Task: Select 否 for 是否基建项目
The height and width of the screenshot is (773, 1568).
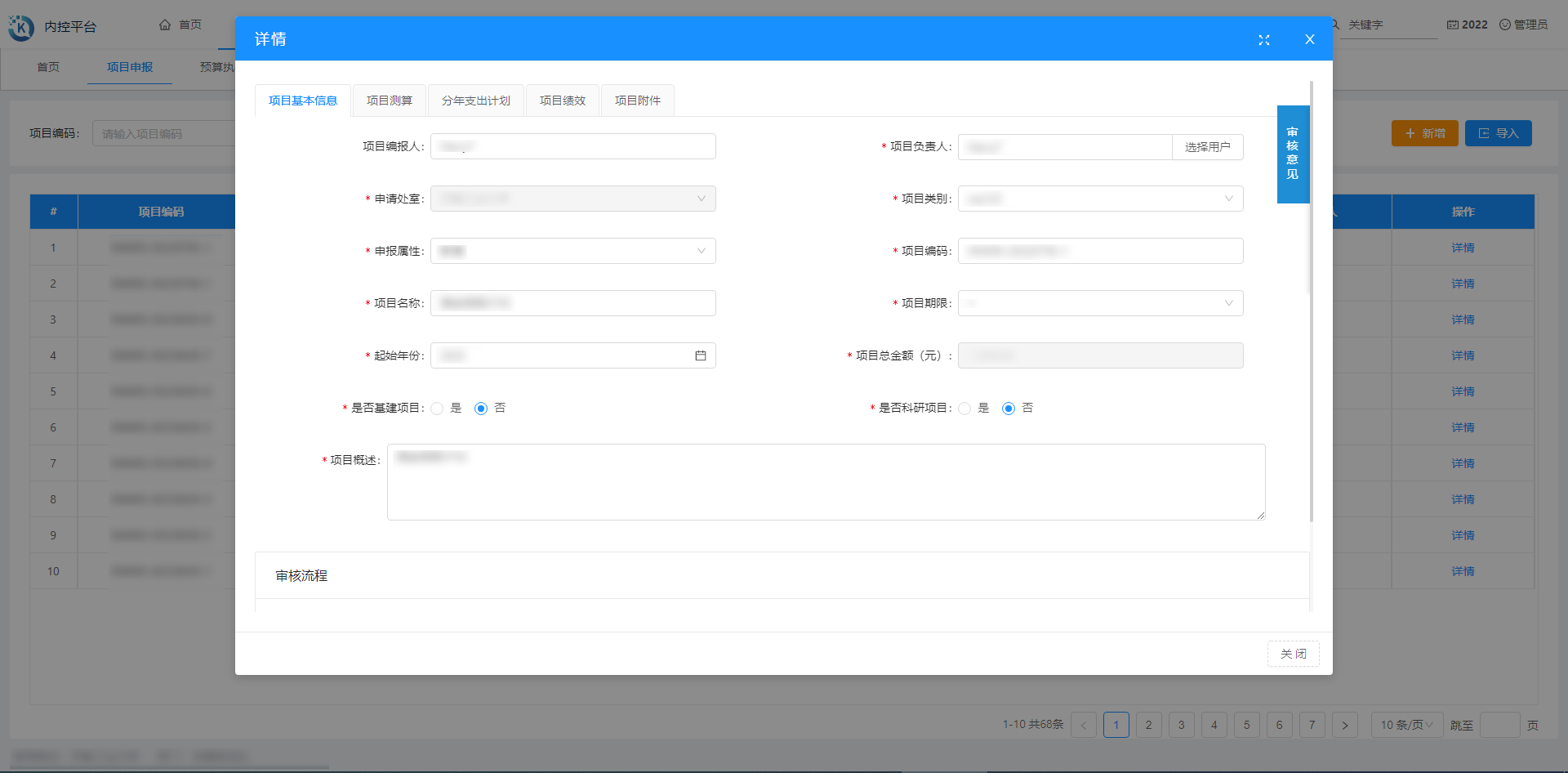Action: (x=481, y=409)
